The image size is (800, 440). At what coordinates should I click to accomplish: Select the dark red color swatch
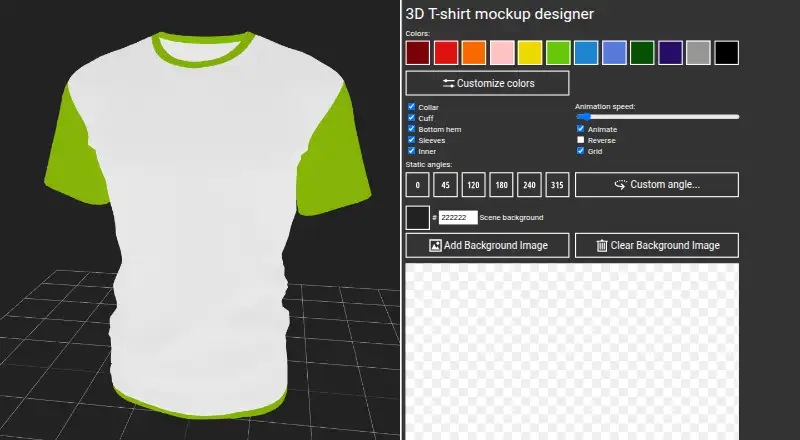tap(418, 53)
